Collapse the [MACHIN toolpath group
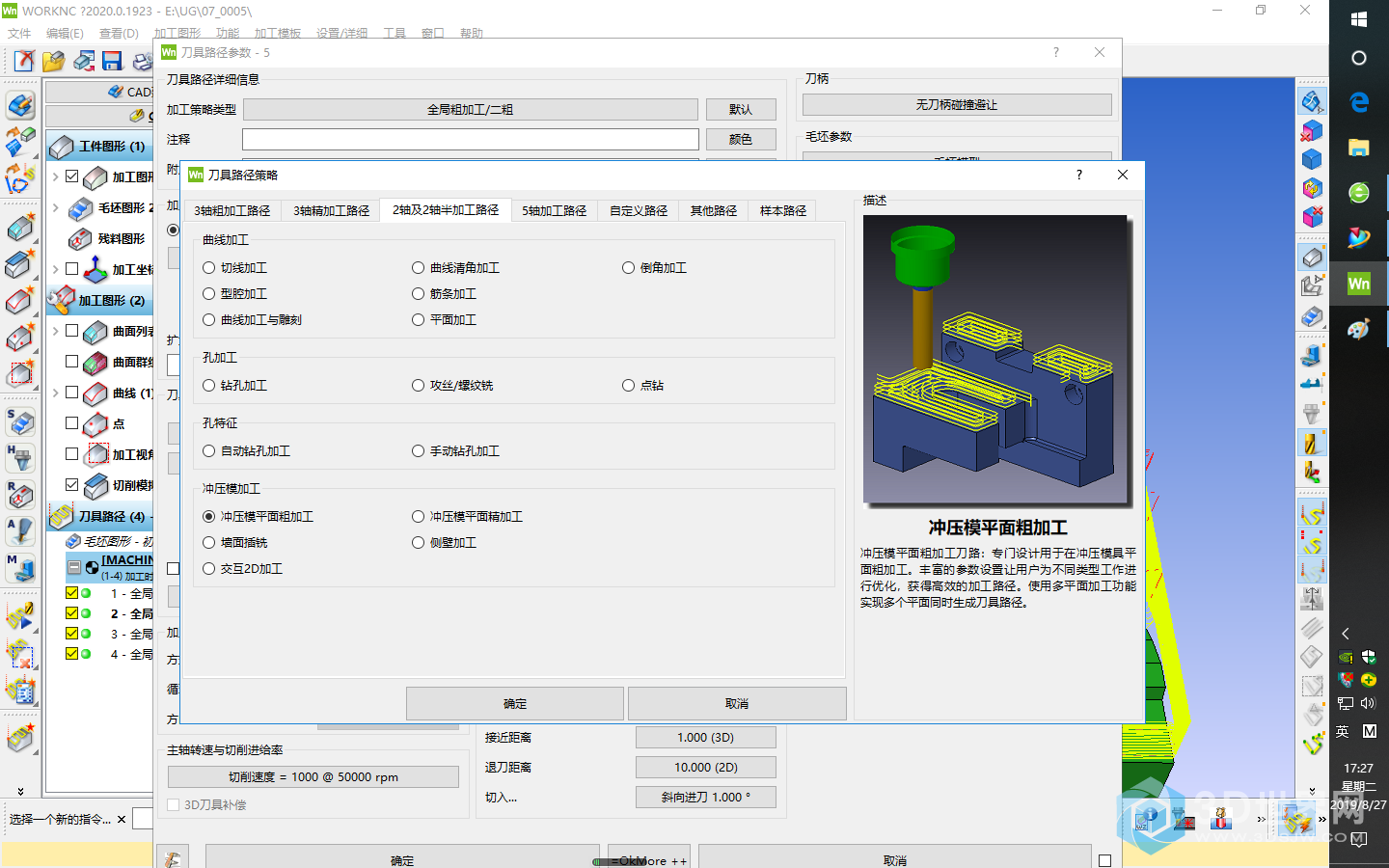The height and width of the screenshot is (868, 1389). 74,567
